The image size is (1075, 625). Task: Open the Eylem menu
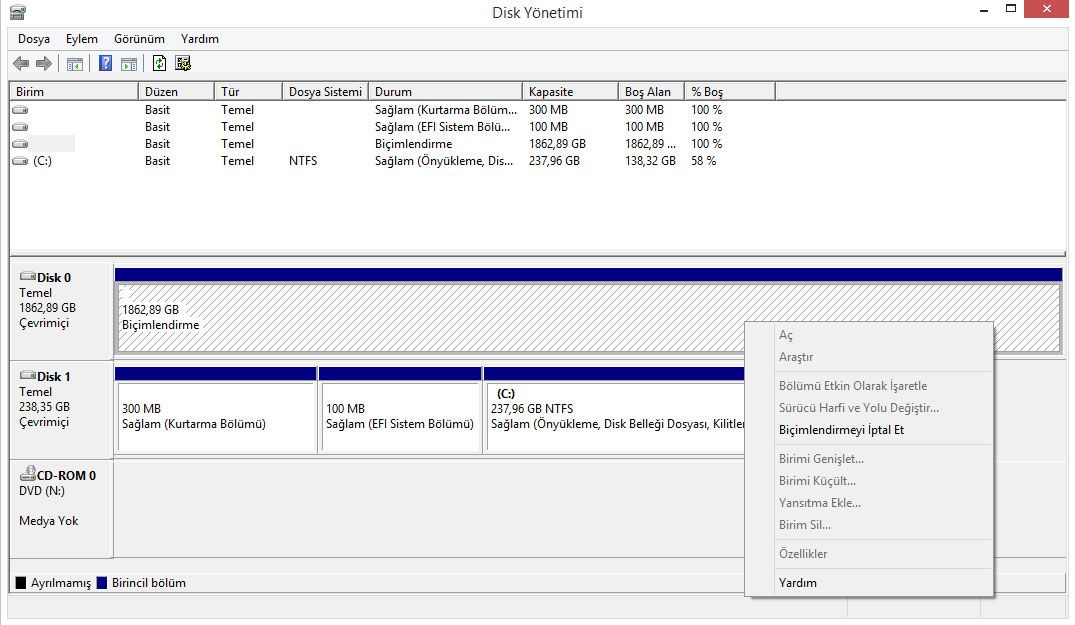coord(82,39)
